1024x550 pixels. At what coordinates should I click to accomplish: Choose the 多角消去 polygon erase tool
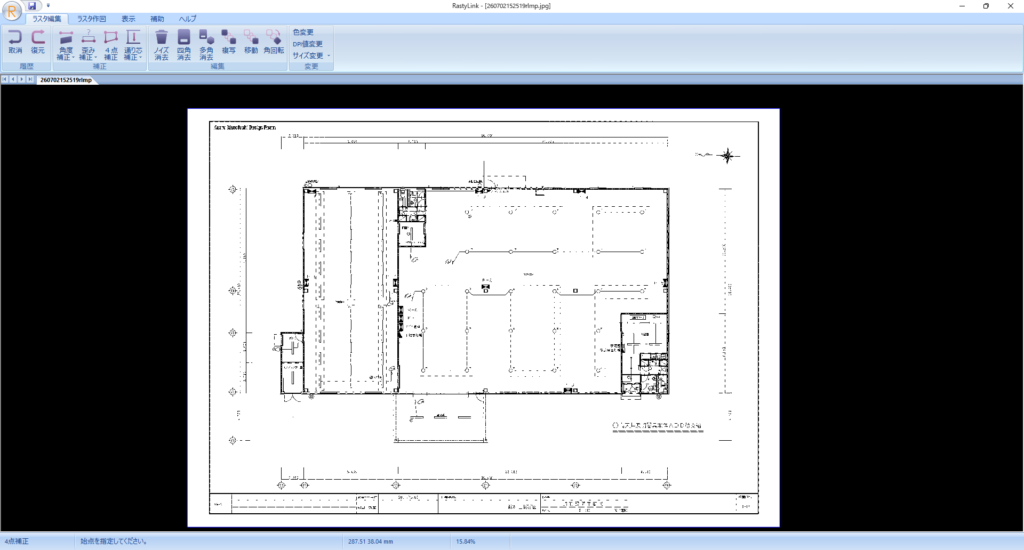click(x=206, y=45)
